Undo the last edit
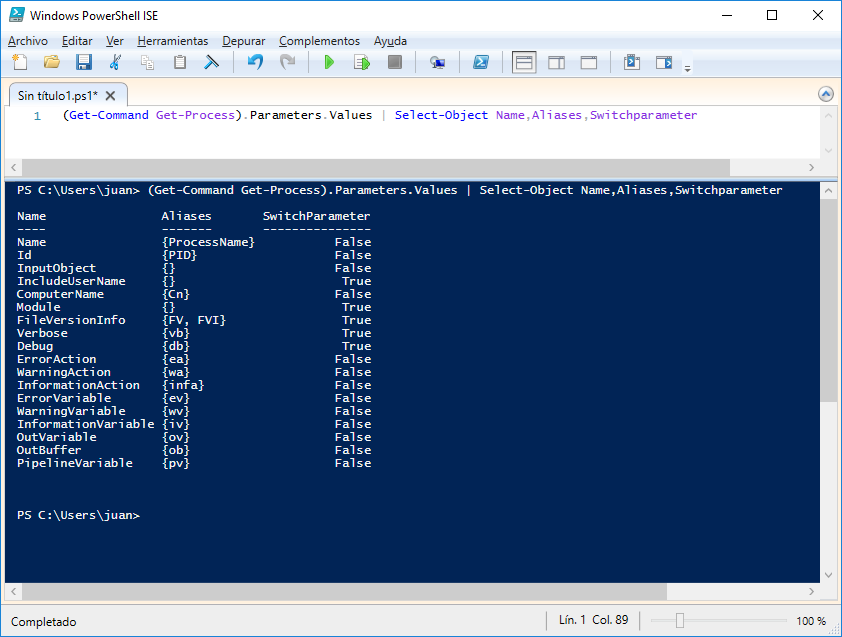 [255, 62]
